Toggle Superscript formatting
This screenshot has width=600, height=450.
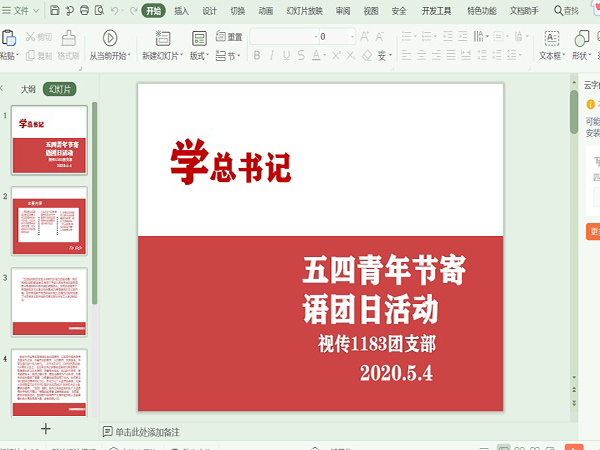[336, 56]
